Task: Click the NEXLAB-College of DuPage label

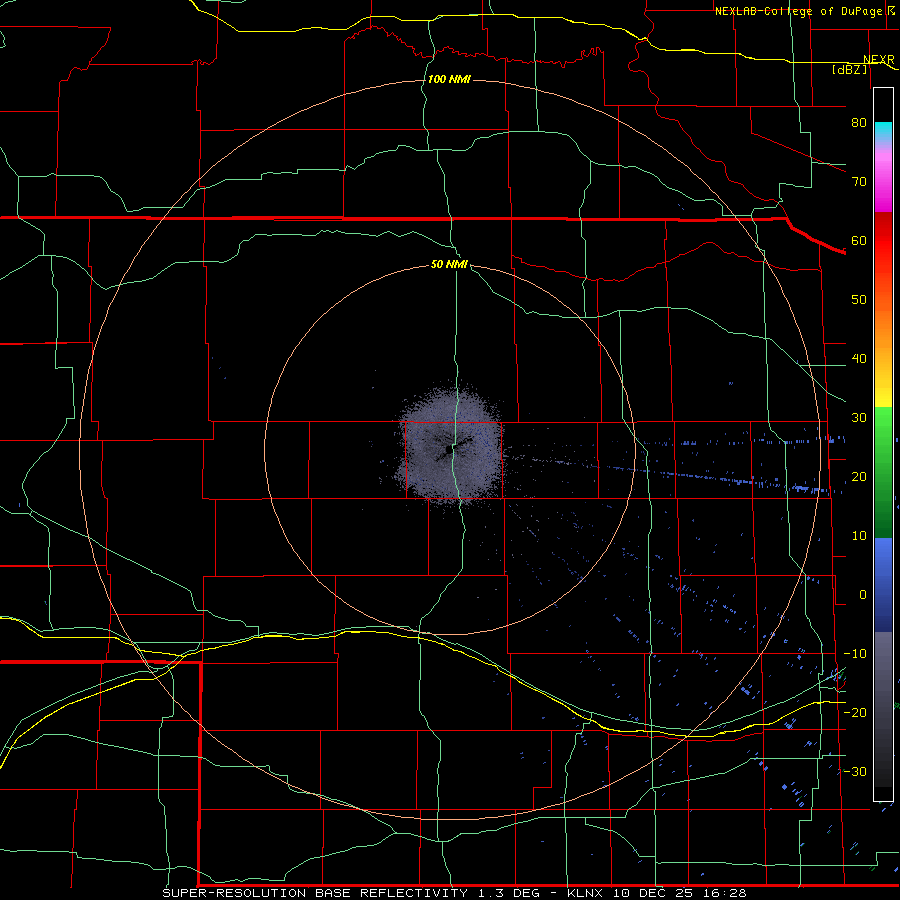Action: click(798, 11)
